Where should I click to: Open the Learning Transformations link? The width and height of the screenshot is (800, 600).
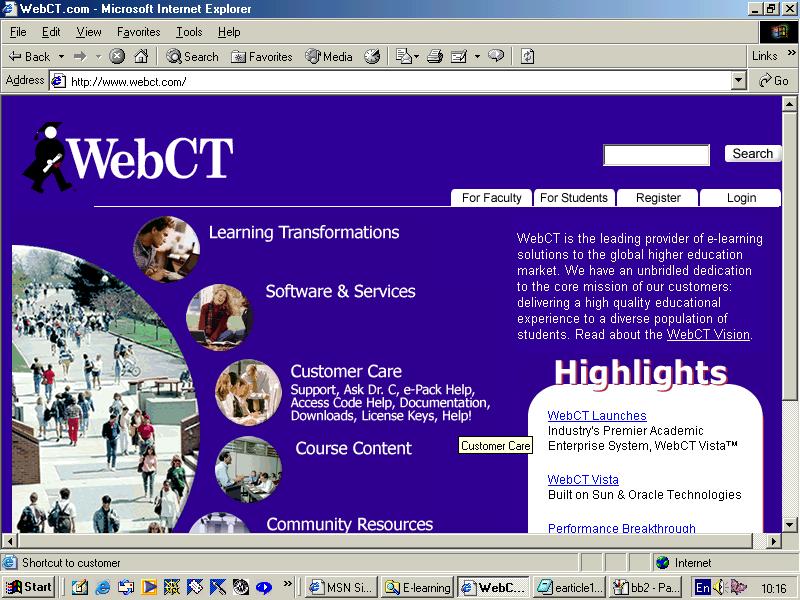(x=304, y=233)
